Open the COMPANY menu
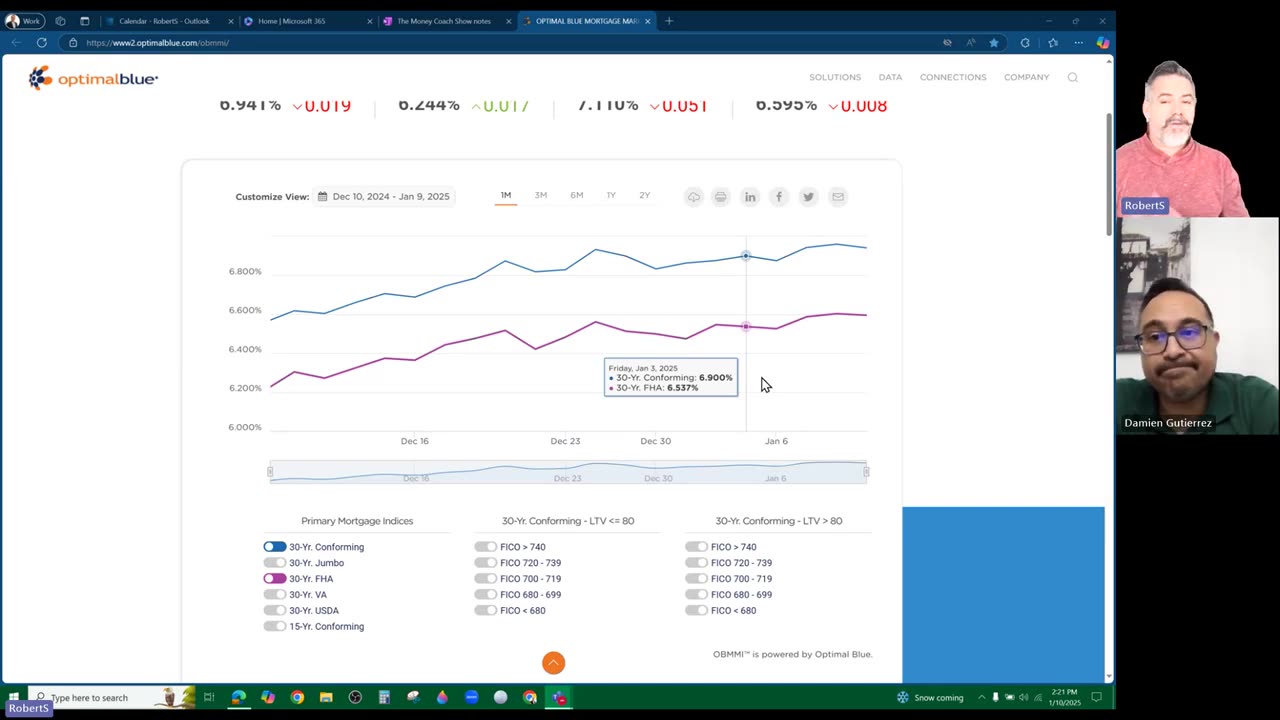This screenshot has width=1280, height=720. tap(1027, 77)
